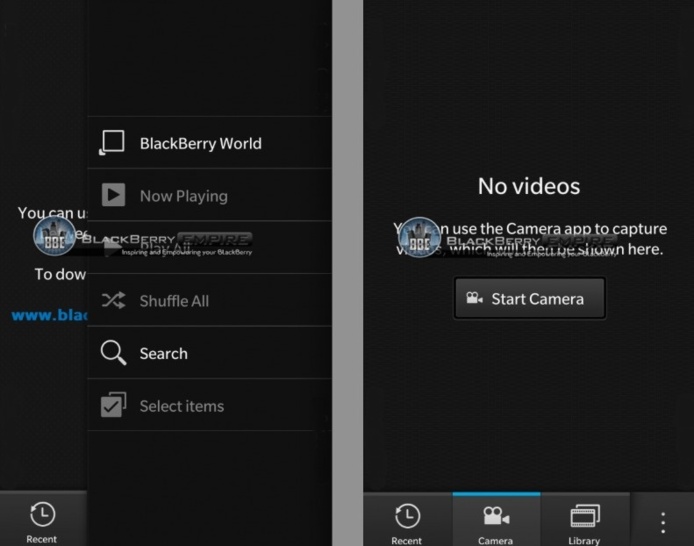Select the Now Playing menu entry text
The image size is (694, 546).
coord(183,196)
